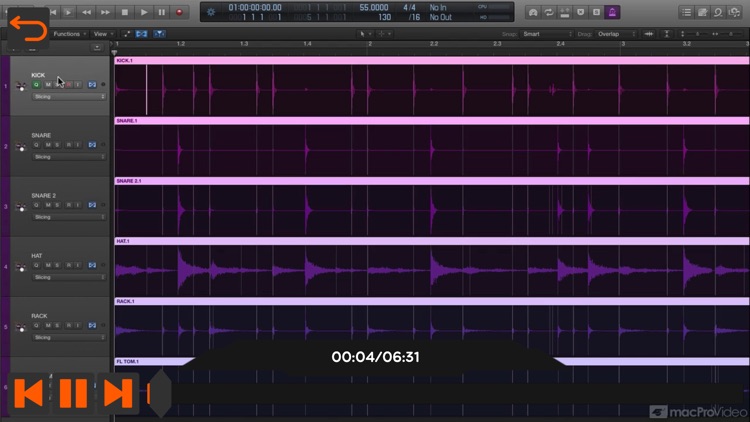The width and height of the screenshot is (750, 422).
Task: Open SNARE track Slicing flex mode dropdown
Action: (68, 157)
